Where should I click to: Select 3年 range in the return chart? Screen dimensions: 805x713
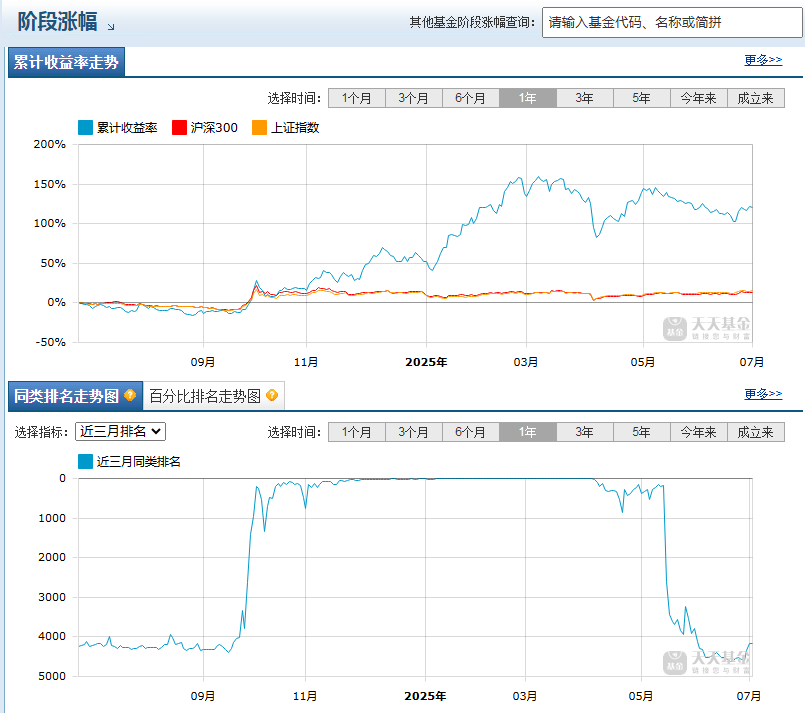pyautogui.click(x=585, y=98)
